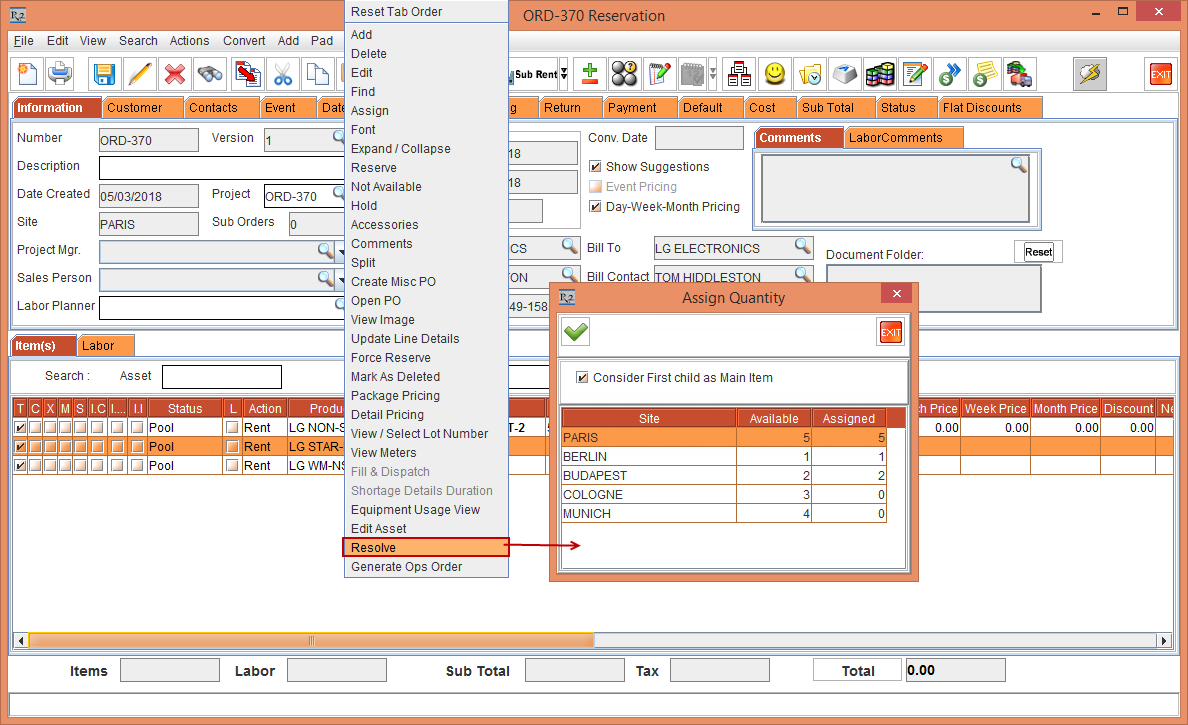Click EXIT button in Assign Quantity dialog
The image size is (1188, 725).
[x=889, y=332]
